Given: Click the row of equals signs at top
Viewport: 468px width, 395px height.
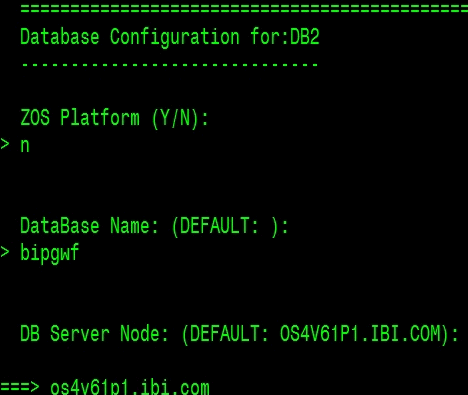Looking at the screenshot, I should [244, 9].
